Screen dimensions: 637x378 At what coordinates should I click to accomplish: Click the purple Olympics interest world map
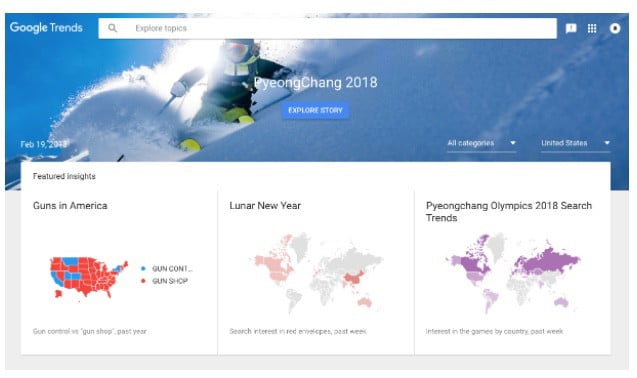[513, 273]
